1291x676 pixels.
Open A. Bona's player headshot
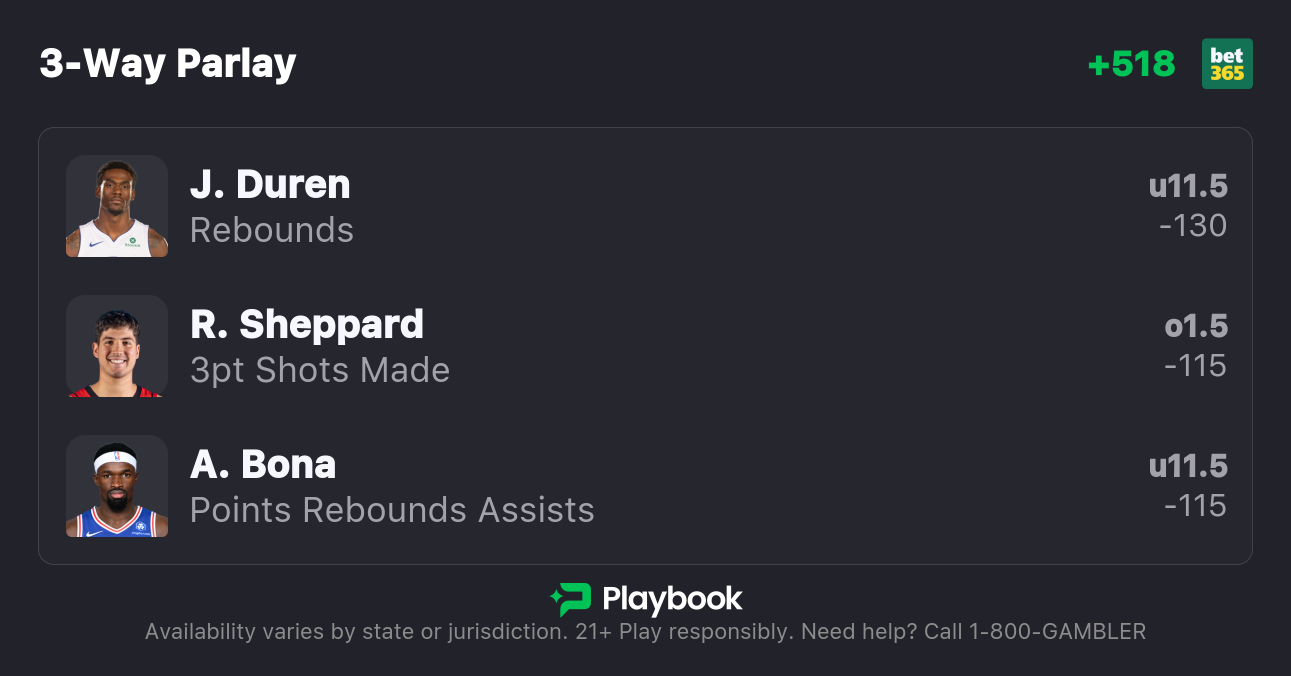(117, 486)
